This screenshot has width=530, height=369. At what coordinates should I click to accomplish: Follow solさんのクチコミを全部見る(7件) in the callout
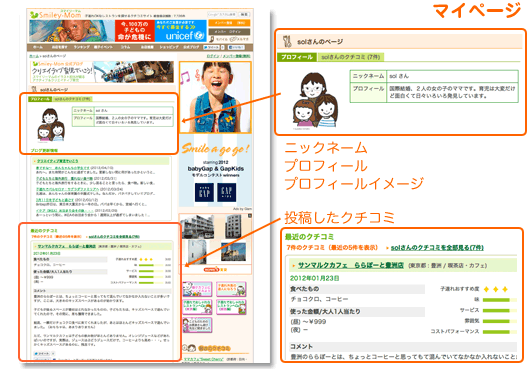[x=437, y=248]
